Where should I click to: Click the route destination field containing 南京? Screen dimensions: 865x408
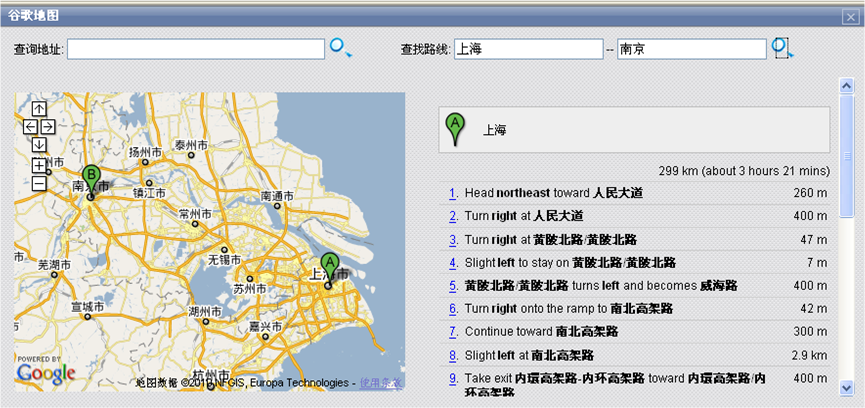691,49
